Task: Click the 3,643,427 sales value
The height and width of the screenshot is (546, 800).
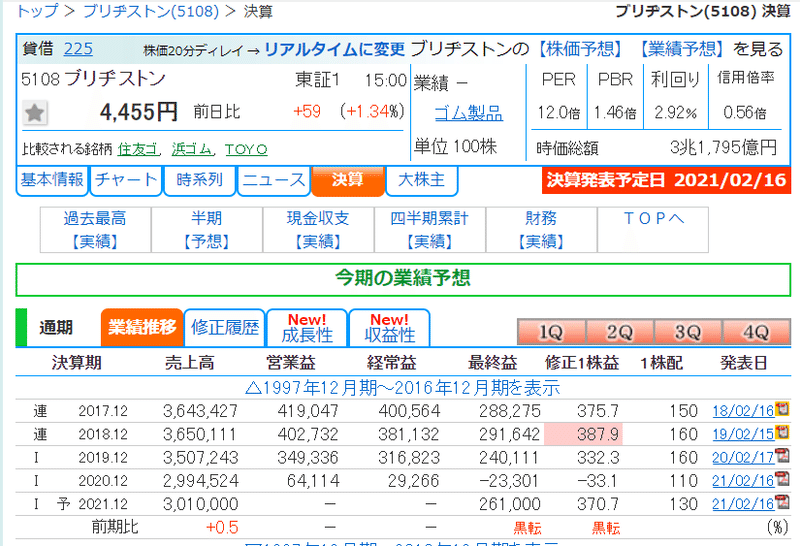Action: click(201, 411)
